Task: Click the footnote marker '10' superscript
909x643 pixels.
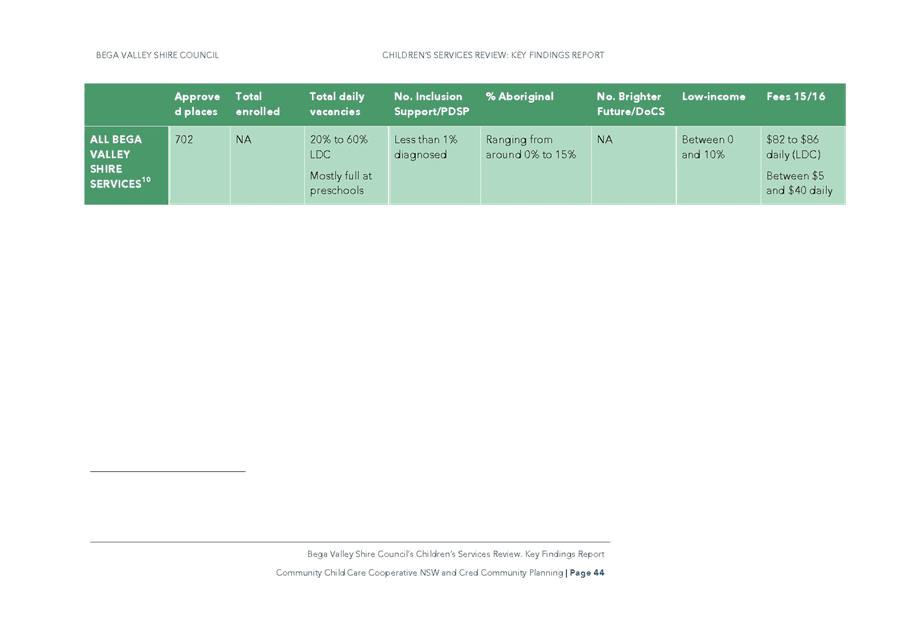Action: (146, 180)
